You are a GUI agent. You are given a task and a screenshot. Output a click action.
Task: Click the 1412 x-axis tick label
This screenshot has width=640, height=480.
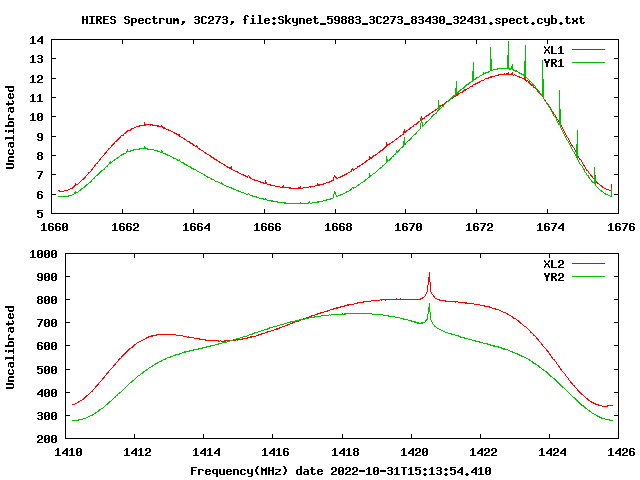pyautogui.click(x=137, y=452)
